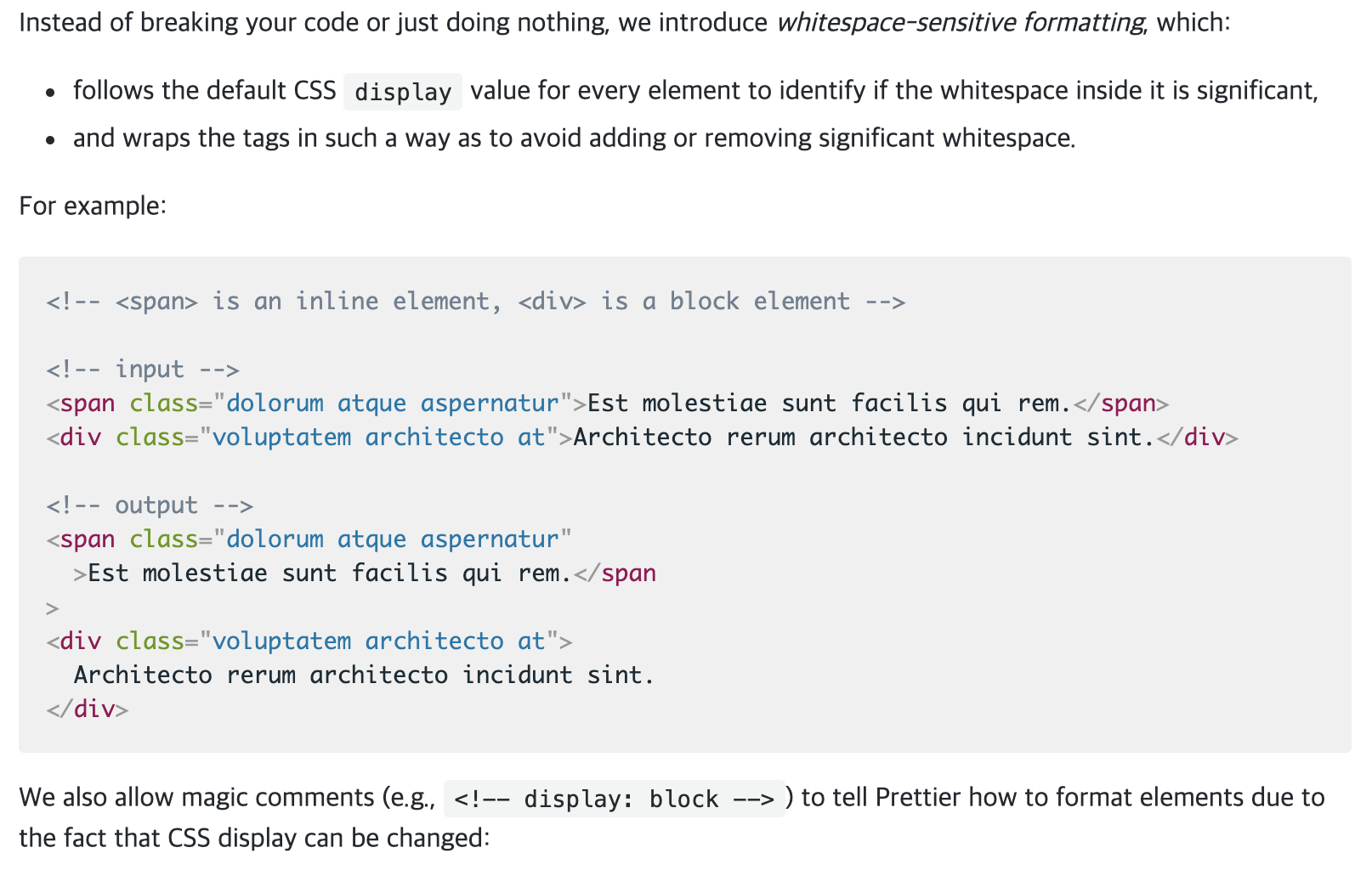Click the lone ">" line in output code
The image size is (1372, 870).
(x=53, y=608)
